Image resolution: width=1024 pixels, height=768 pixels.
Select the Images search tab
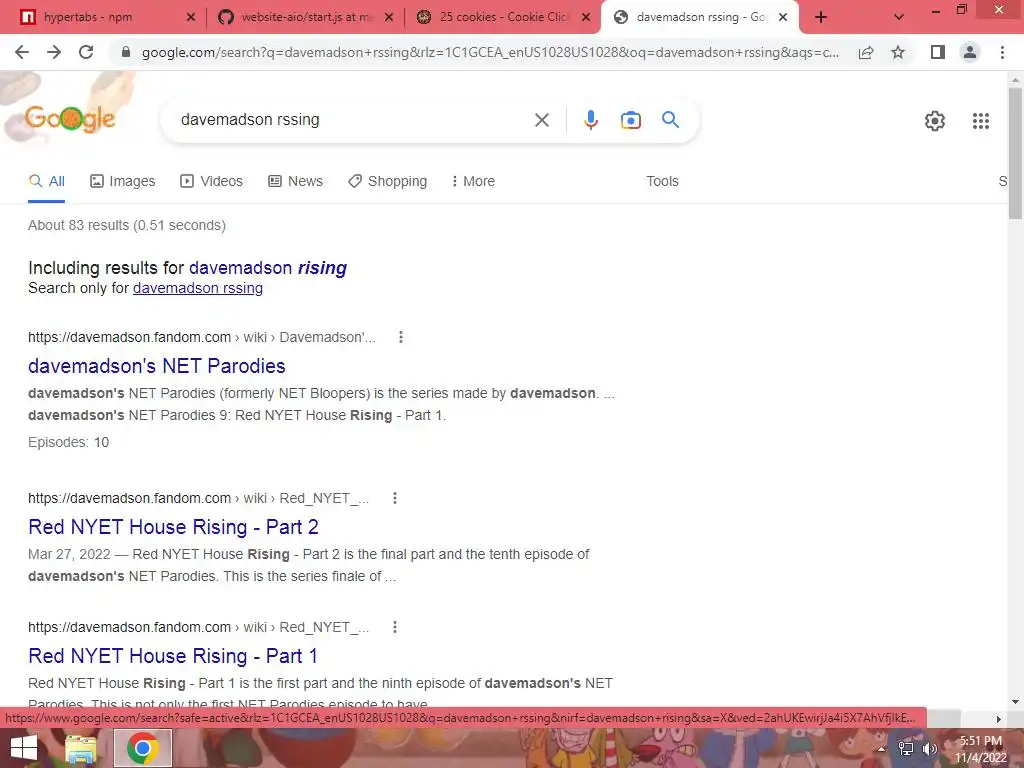123,181
